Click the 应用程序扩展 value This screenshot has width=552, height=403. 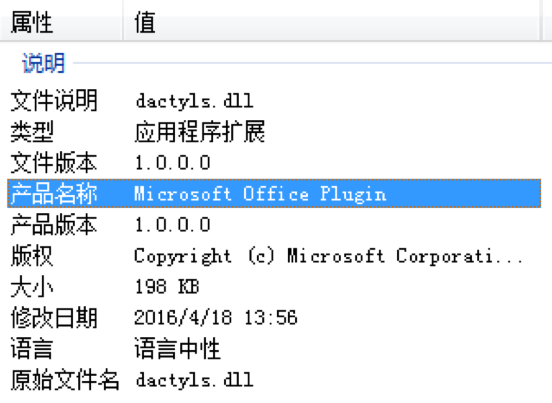(200, 132)
